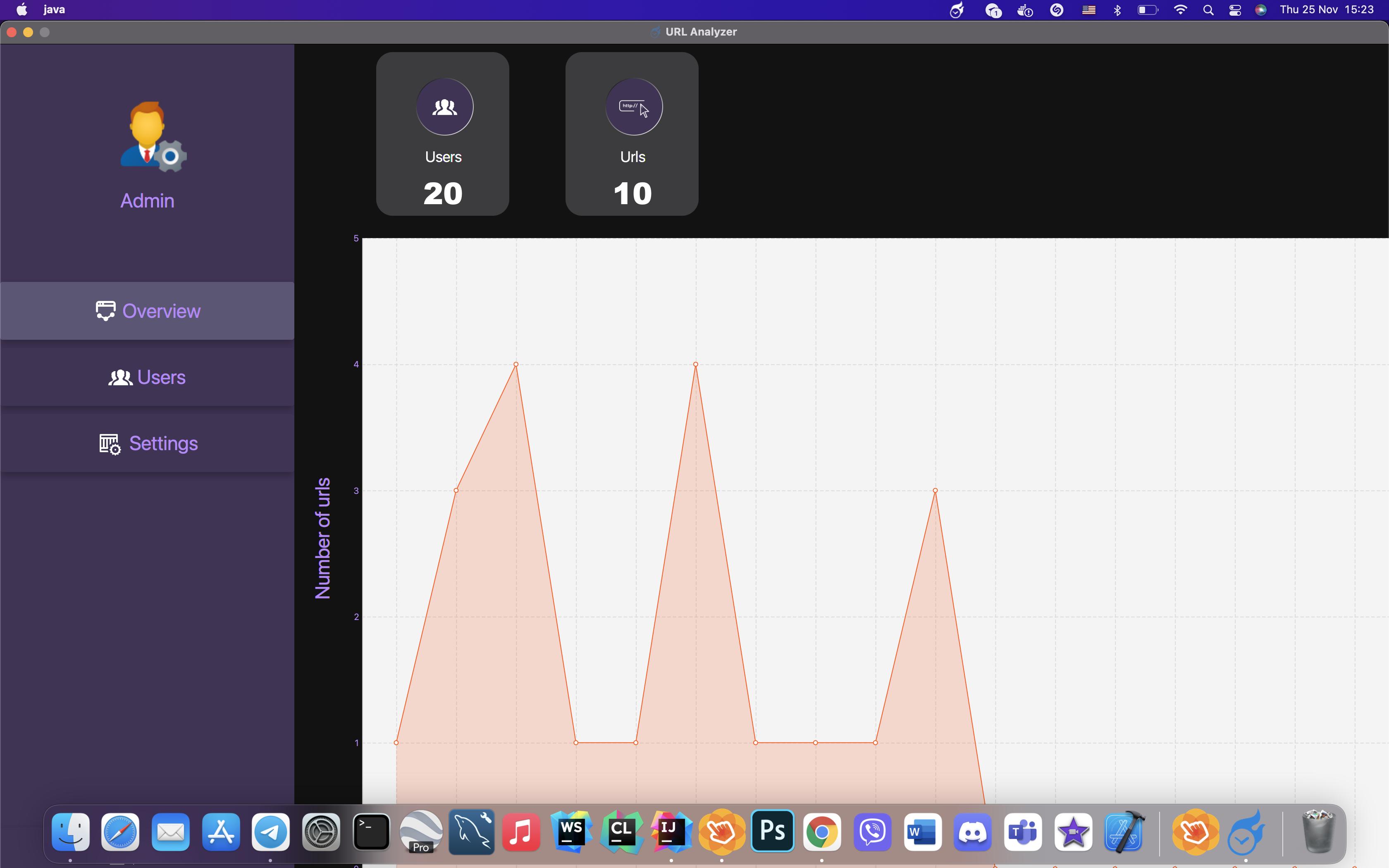
Task: Switch to IntelliJ IDEA in the Dock
Action: 672,832
